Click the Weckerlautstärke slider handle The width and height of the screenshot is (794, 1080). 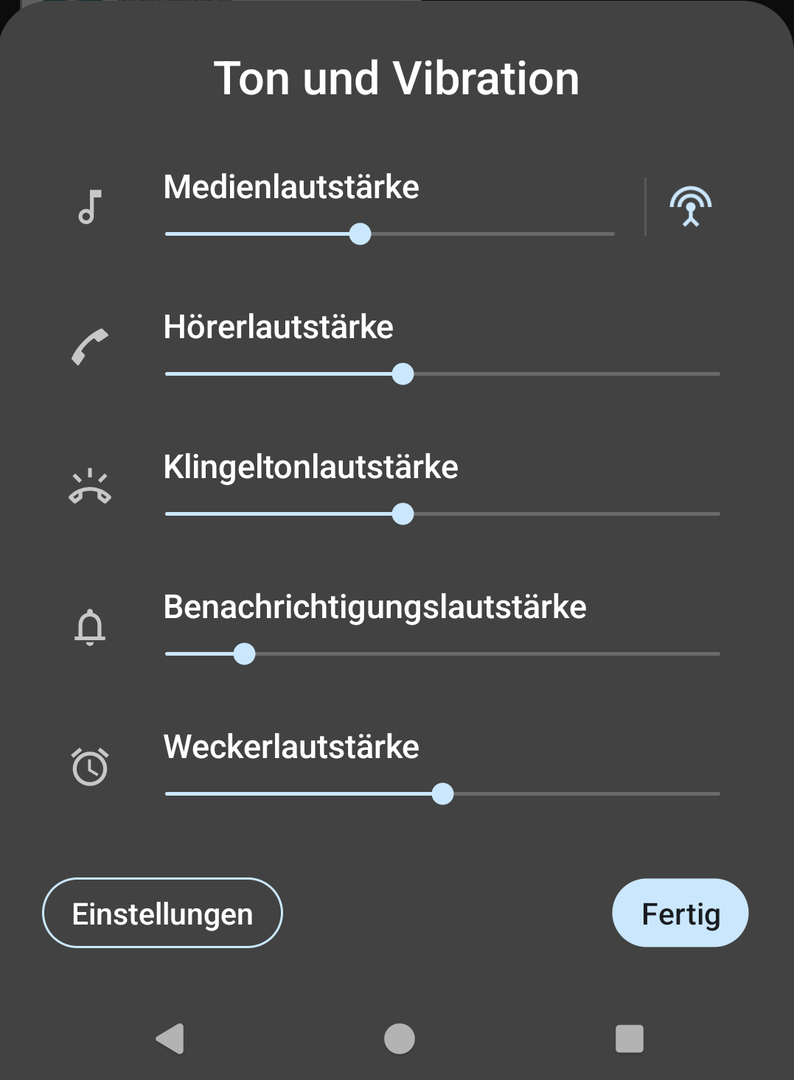(x=442, y=794)
